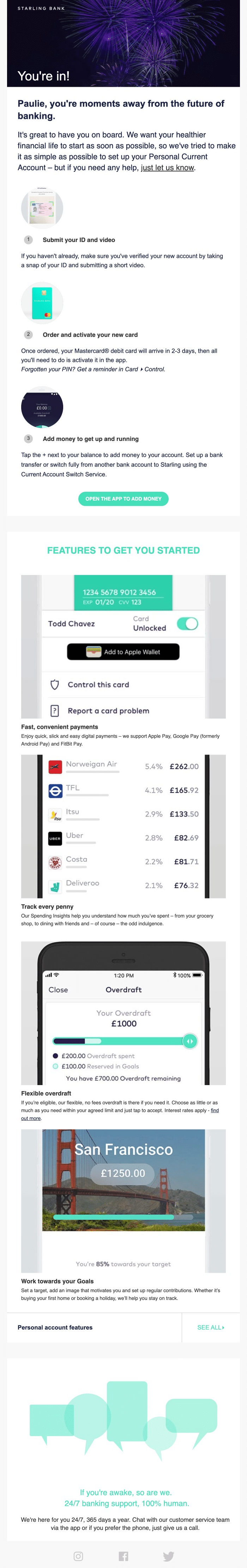247x1568 pixels.
Task: Open the overdraft 'find out more' link
Action: 31,1118
